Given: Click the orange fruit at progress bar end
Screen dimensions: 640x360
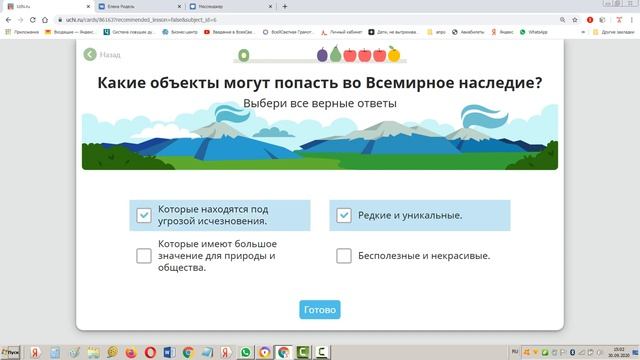Looking at the screenshot, I should [394, 54].
